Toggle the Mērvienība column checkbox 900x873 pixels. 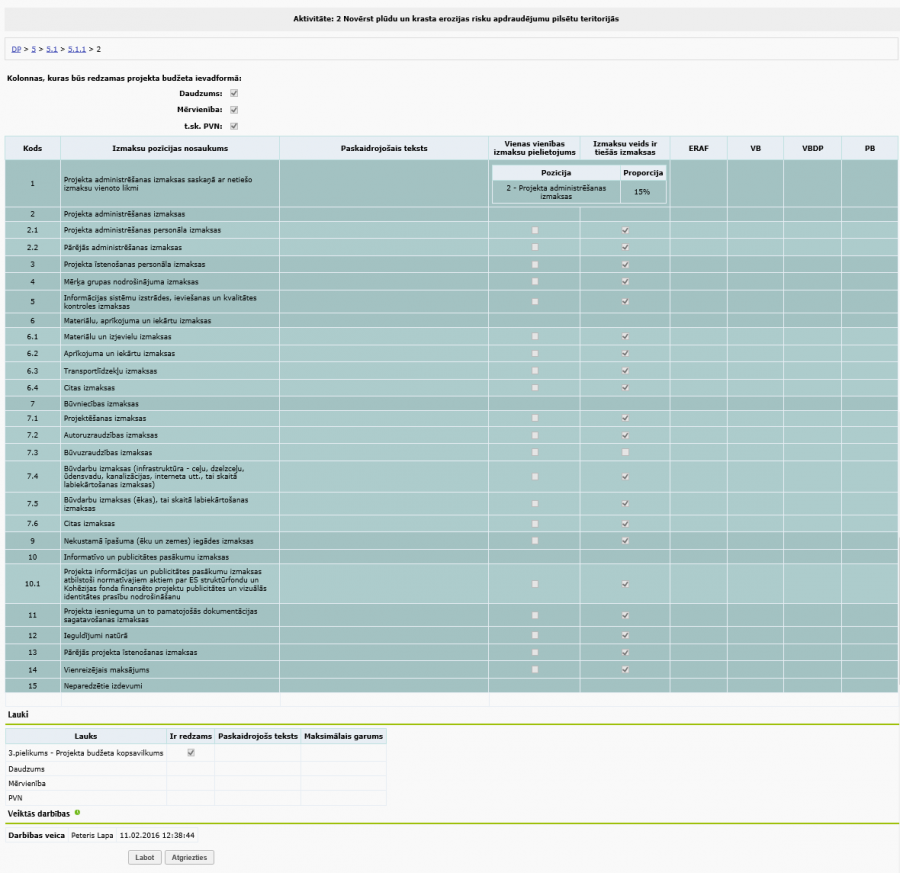(234, 109)
